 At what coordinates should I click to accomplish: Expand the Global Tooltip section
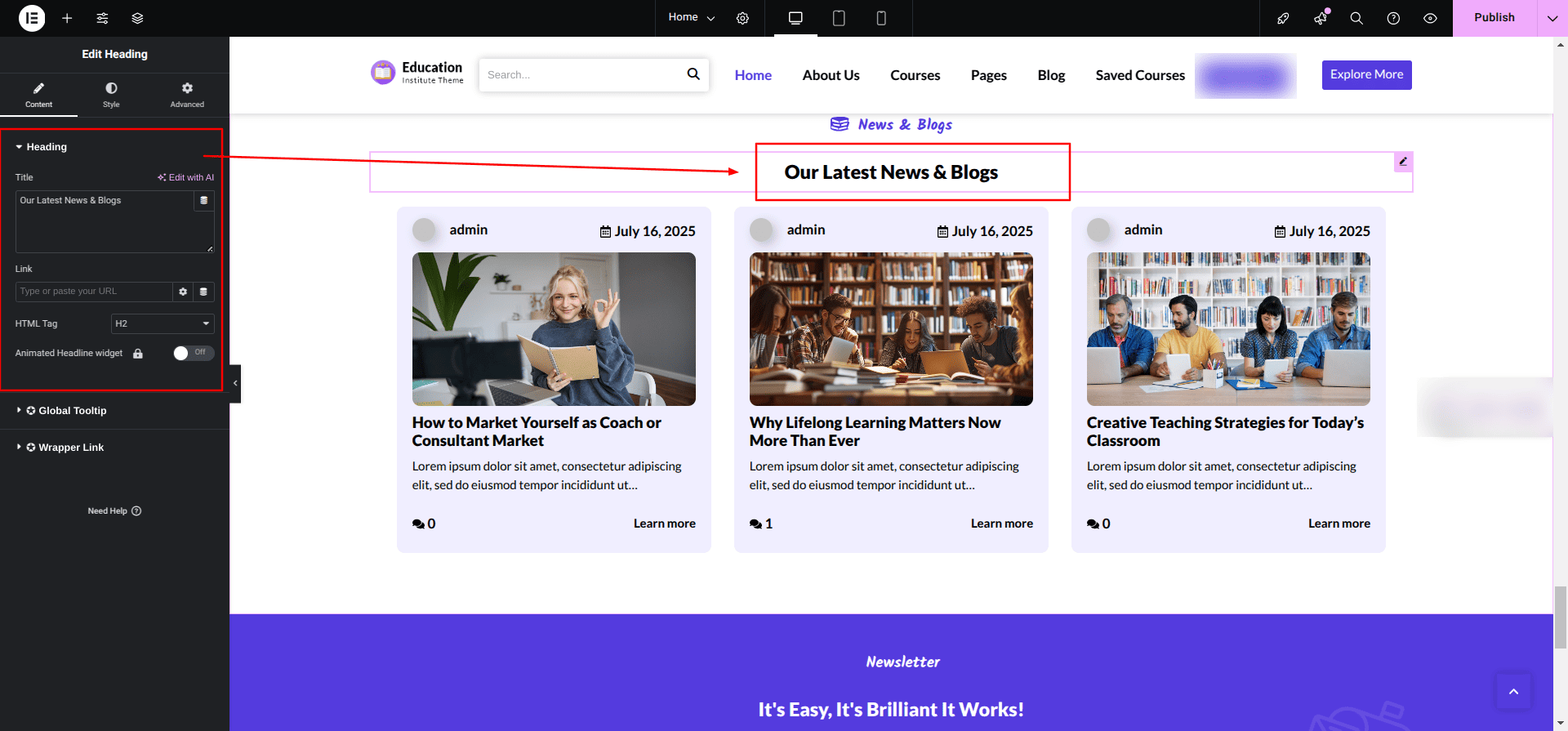[x=61, y=411]
